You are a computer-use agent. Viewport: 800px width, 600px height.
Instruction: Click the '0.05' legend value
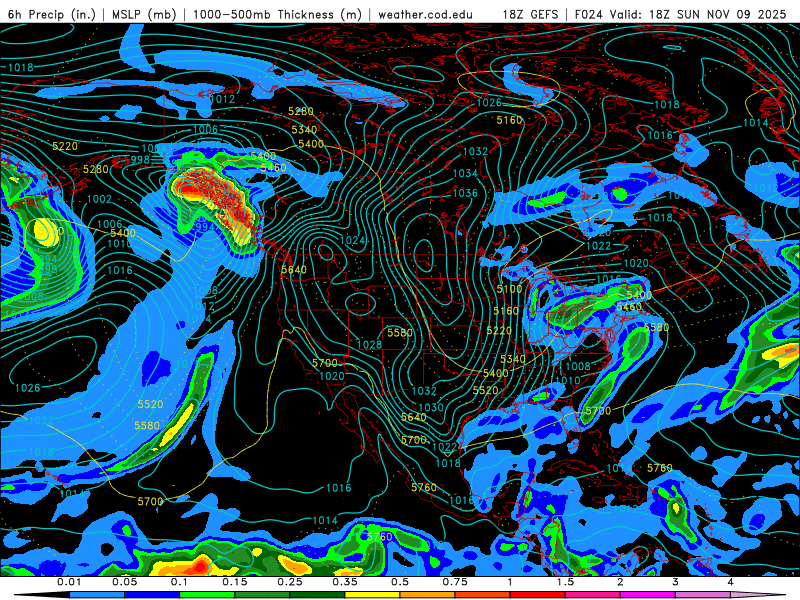(124, 582)
